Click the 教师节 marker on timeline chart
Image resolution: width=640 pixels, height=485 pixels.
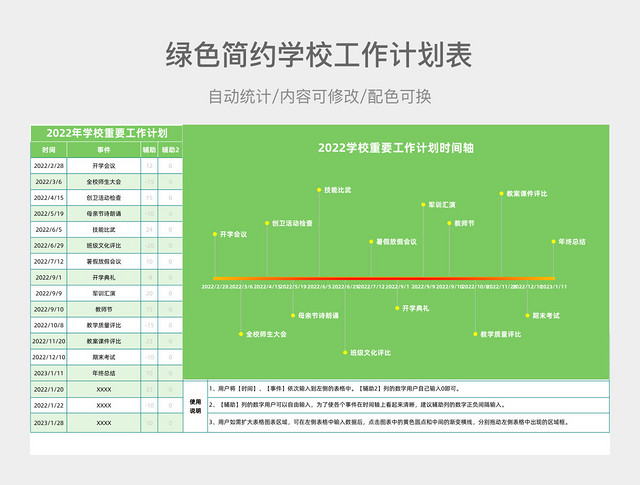[449, 223]
